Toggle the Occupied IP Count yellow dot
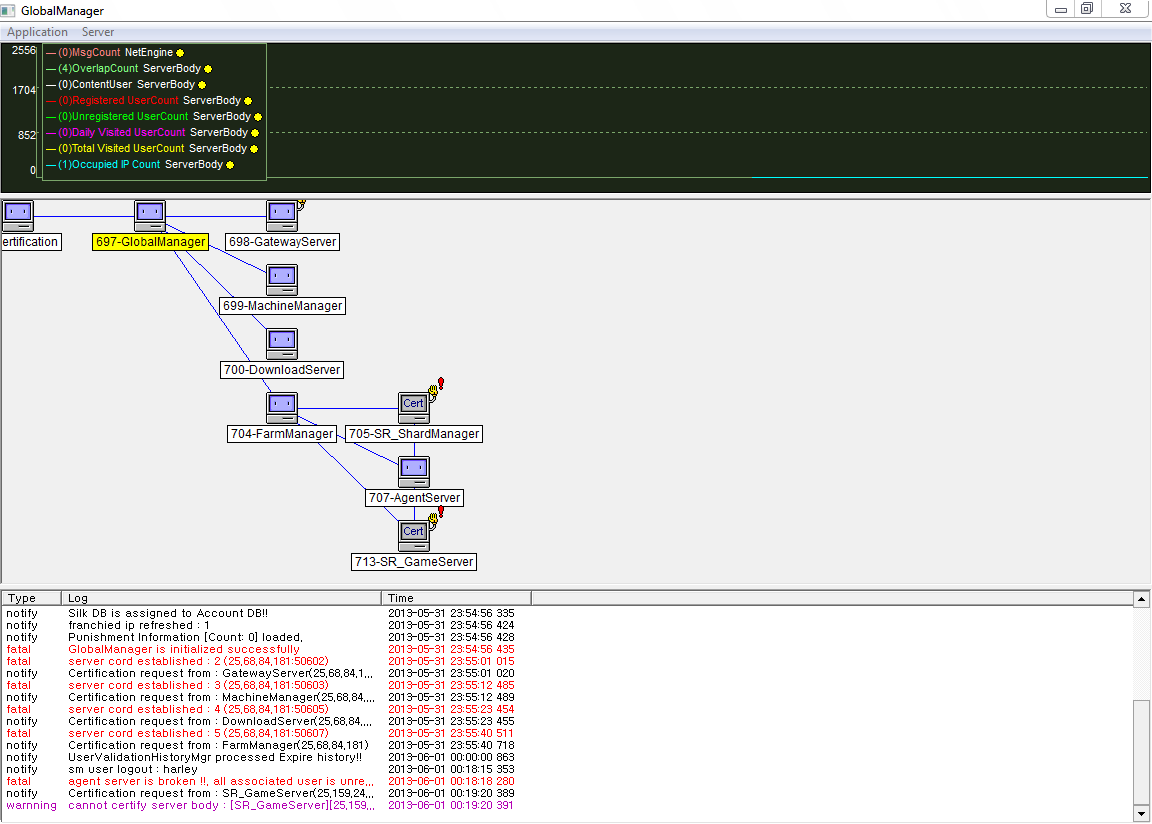The height and width of the screenshot is (824, 1152). [230, 165]
